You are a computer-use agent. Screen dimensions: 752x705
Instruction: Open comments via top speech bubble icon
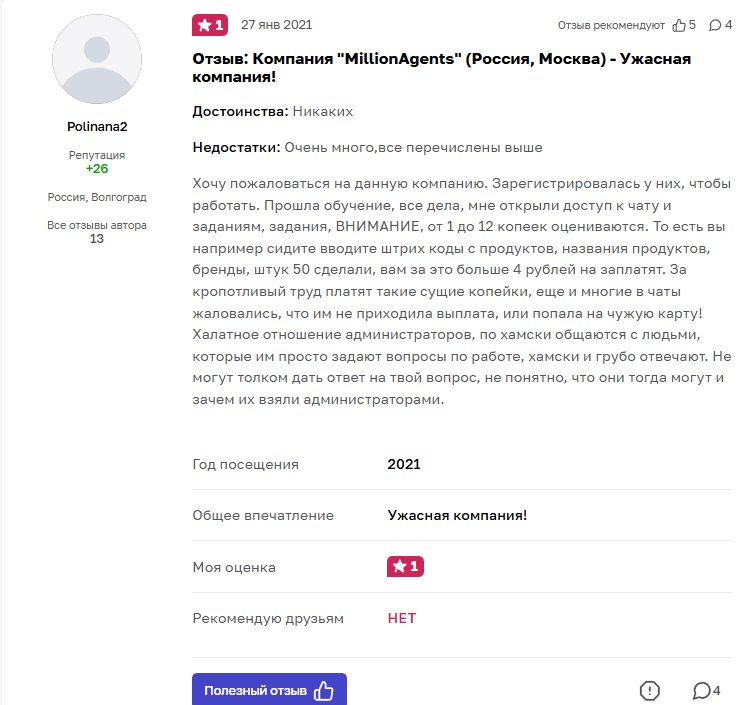(716, 25)
